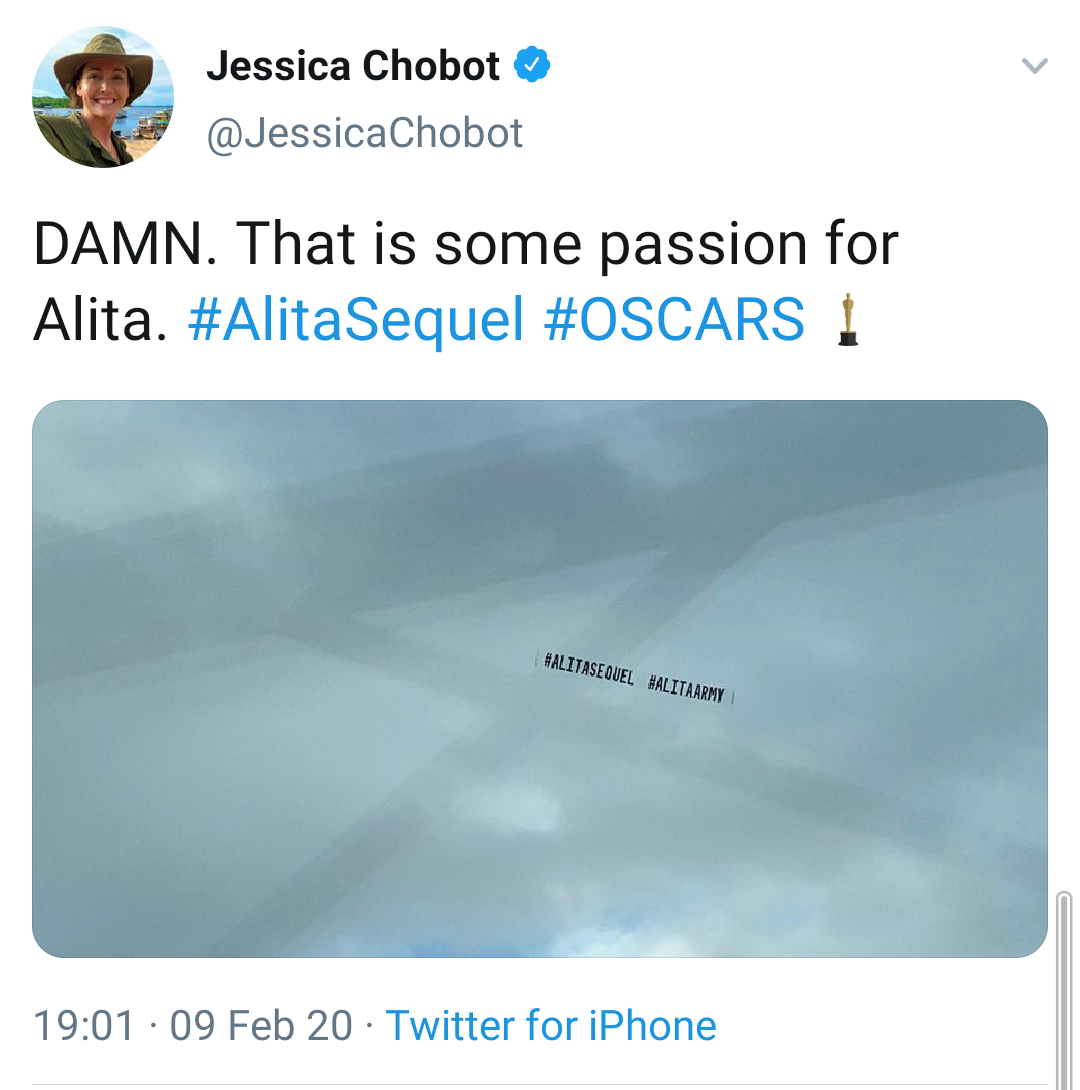Click the Oscar statuette emoji
Image resolution: width=1080 pixels, height=1090 pixels.
[848, 319]
